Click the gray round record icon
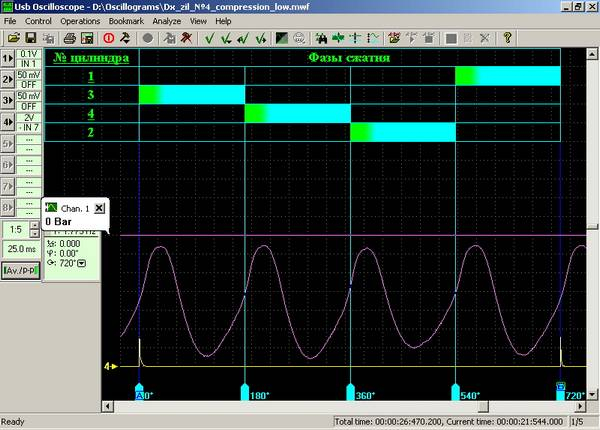Screen dimensions: 600x430 point(147,38)
